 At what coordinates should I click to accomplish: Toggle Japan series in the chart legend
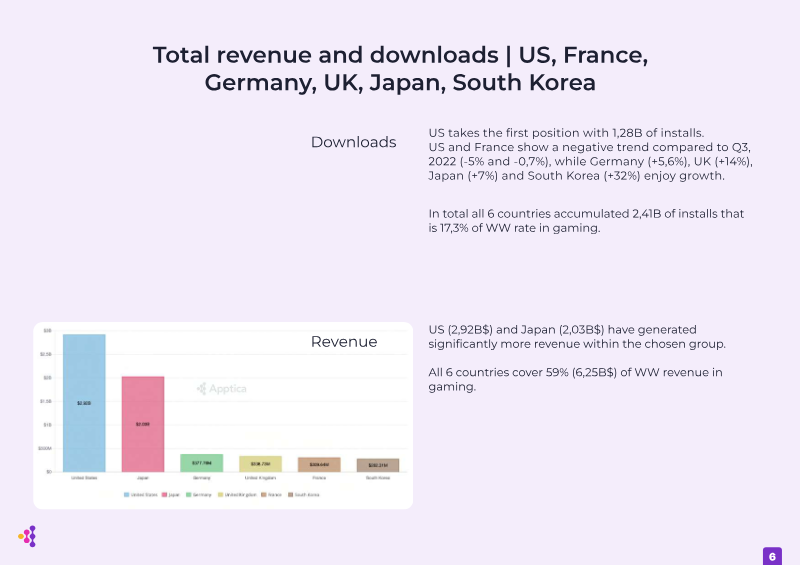click(x=171, y=494)
